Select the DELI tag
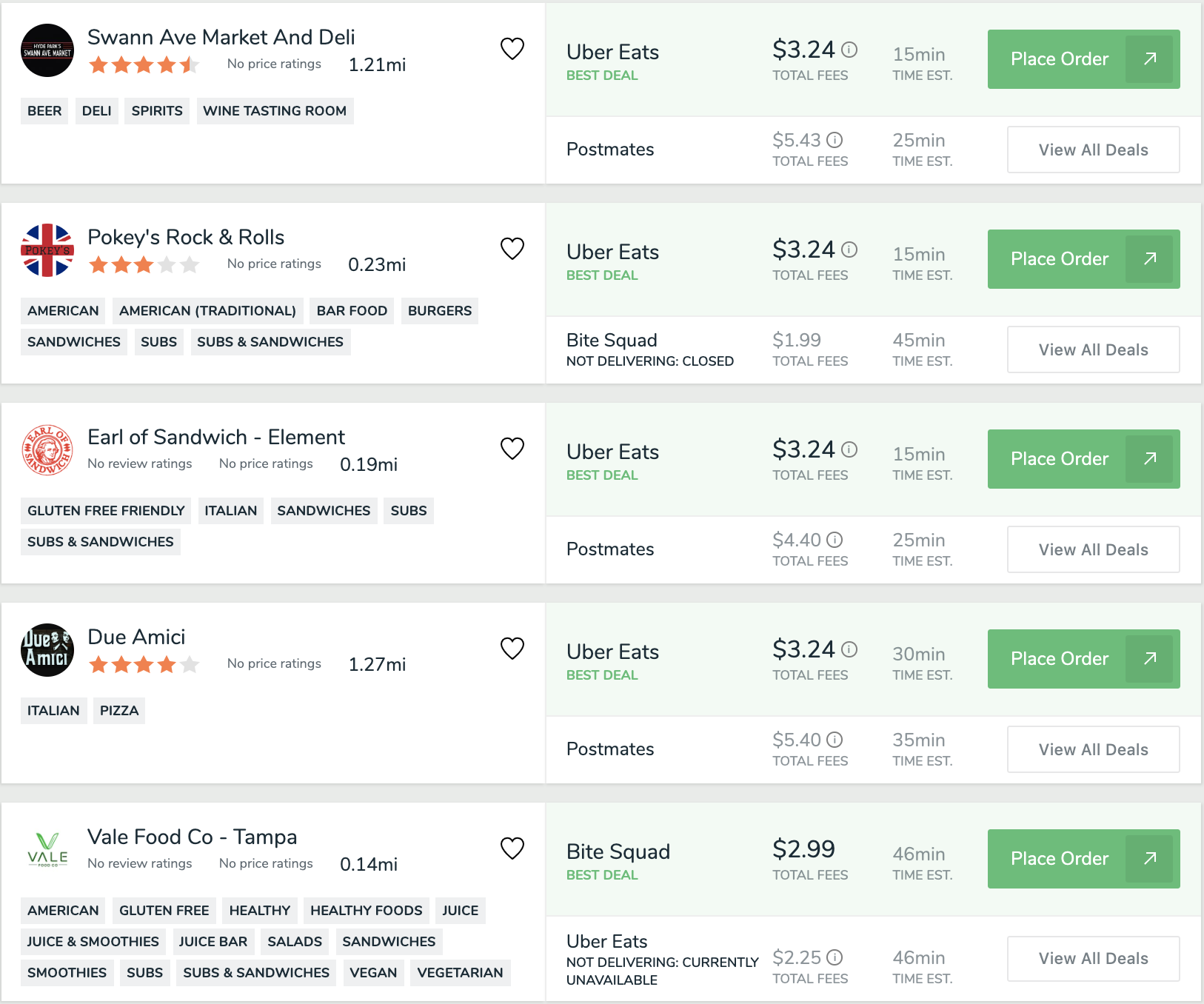The image size is (1204, 1004). [97, 111]
